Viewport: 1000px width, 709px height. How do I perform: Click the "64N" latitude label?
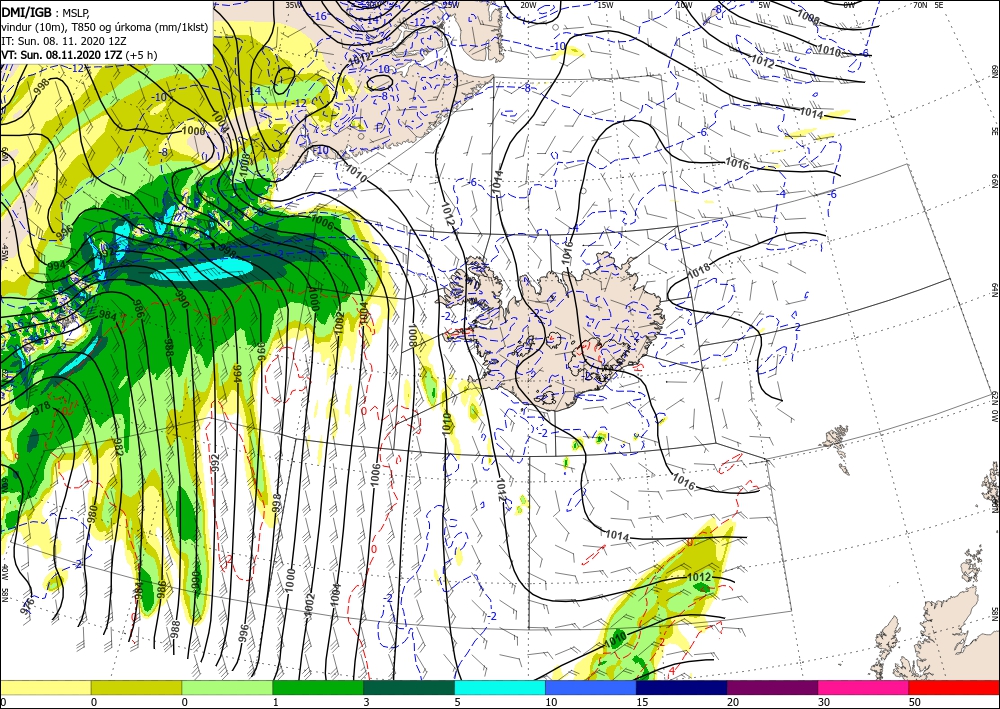pos(994,289)
